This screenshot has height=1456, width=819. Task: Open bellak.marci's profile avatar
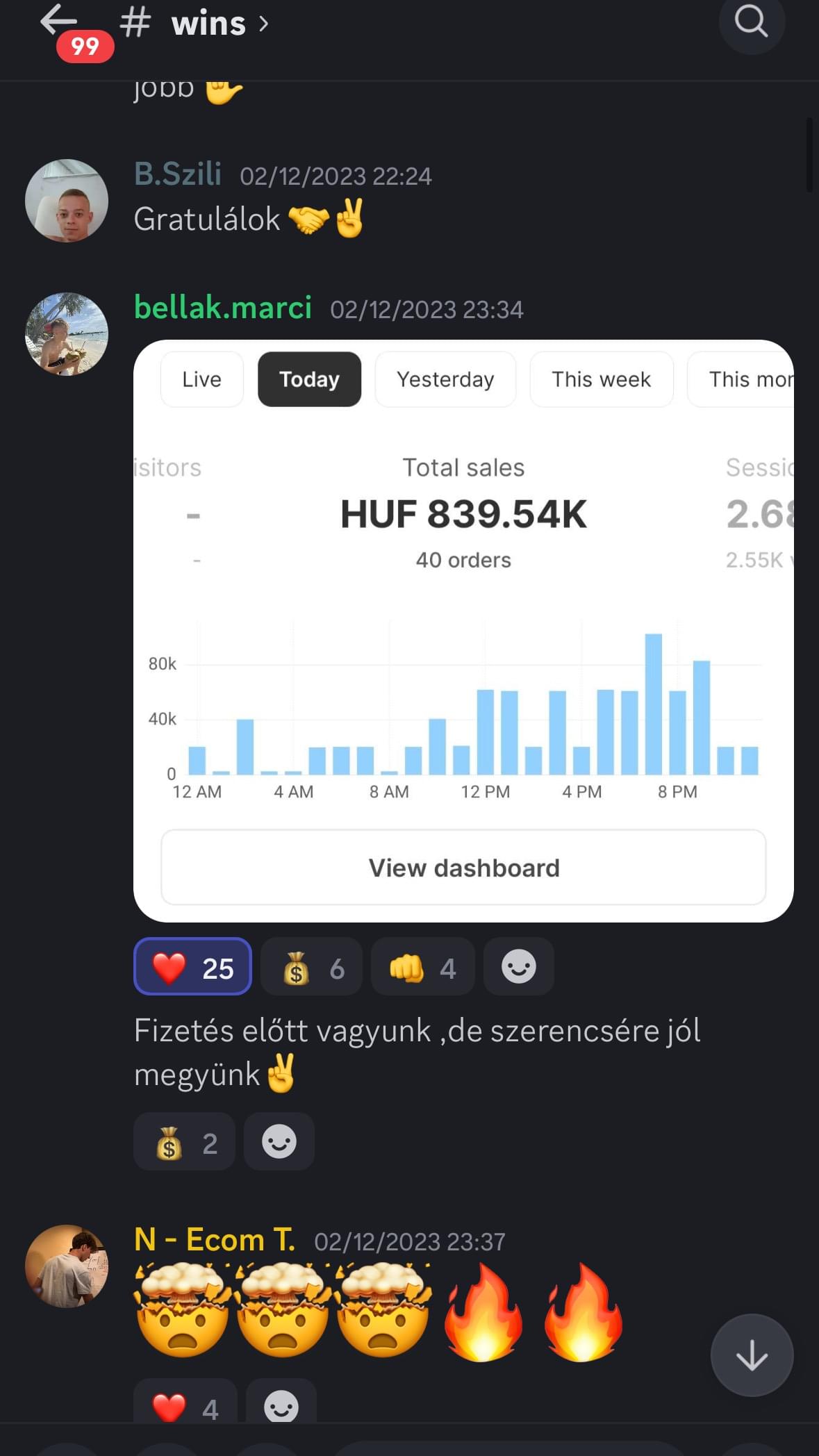(x=67, y=334)
